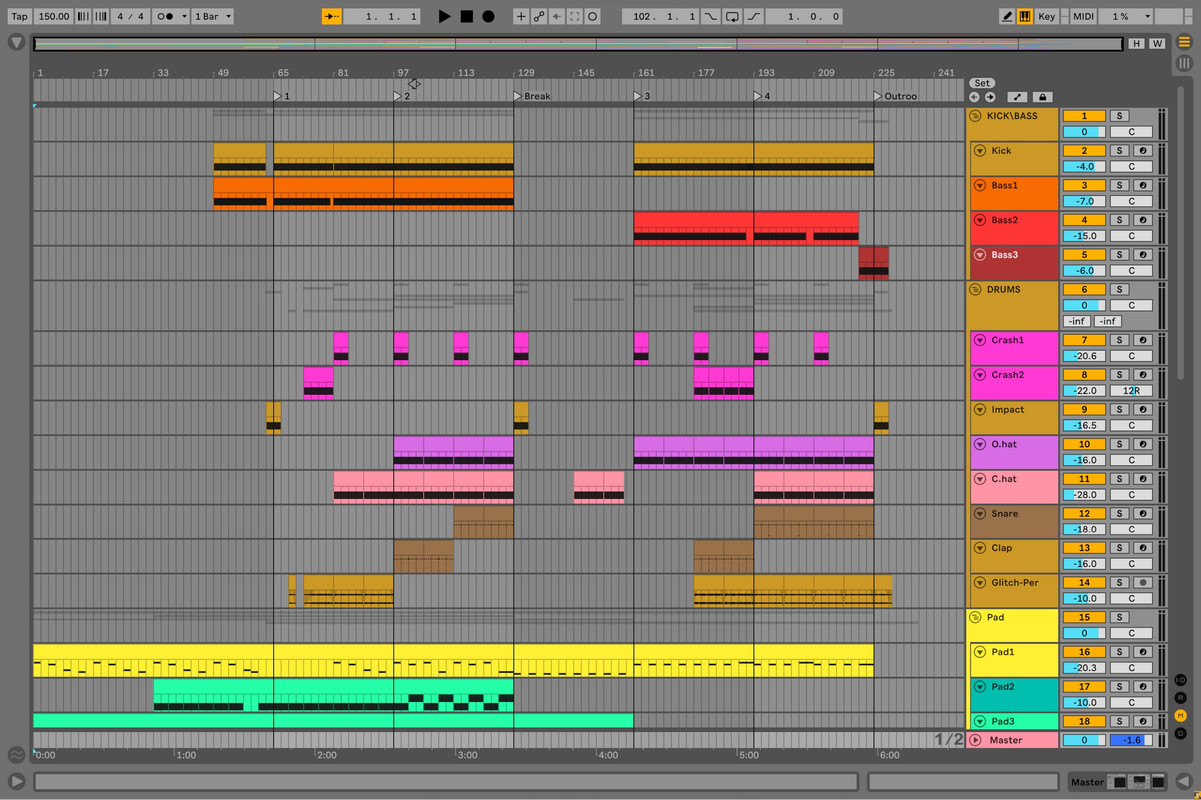1201x800 pixels.
Task: Toggle the Returns section R button
Action: (x=1181, y=698)
